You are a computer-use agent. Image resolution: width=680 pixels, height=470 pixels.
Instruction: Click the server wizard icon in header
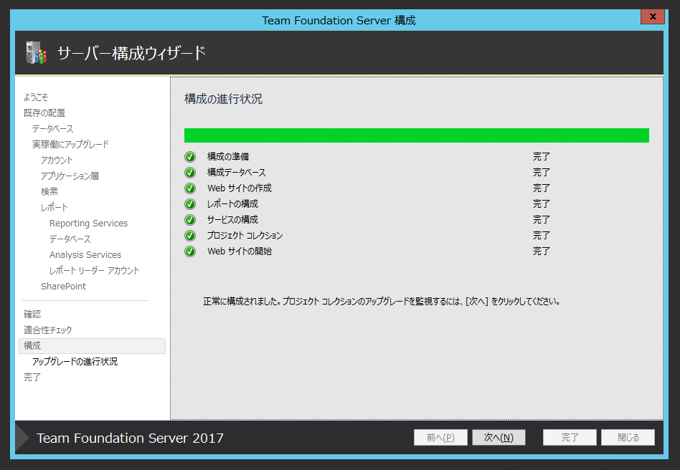(36, 53)
